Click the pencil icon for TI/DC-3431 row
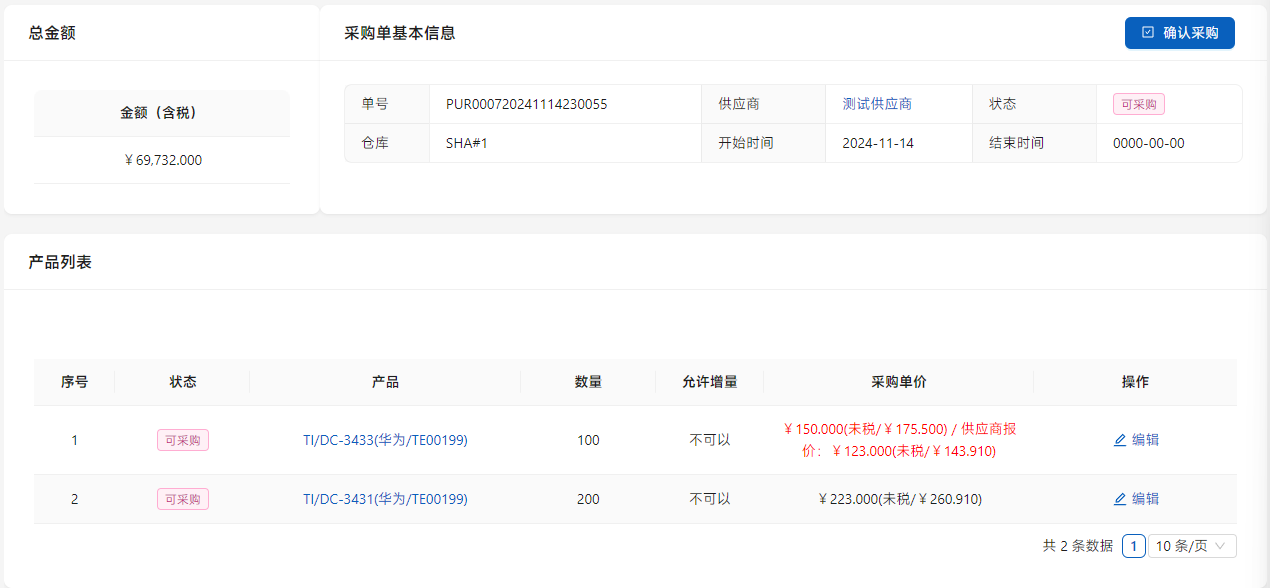Screen dimensions: 1270x588 [x=1120, y=499]
